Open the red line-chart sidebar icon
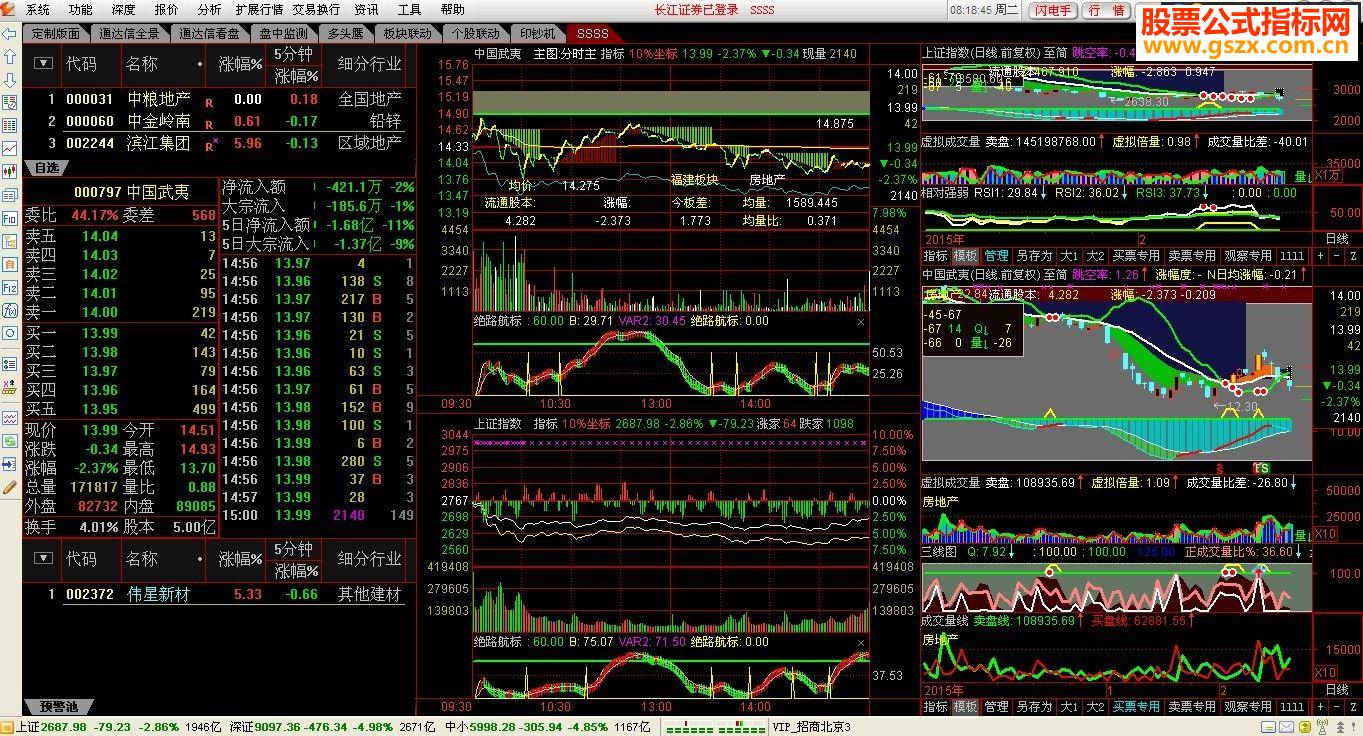The image size is (1363, 736). (11, 149)
